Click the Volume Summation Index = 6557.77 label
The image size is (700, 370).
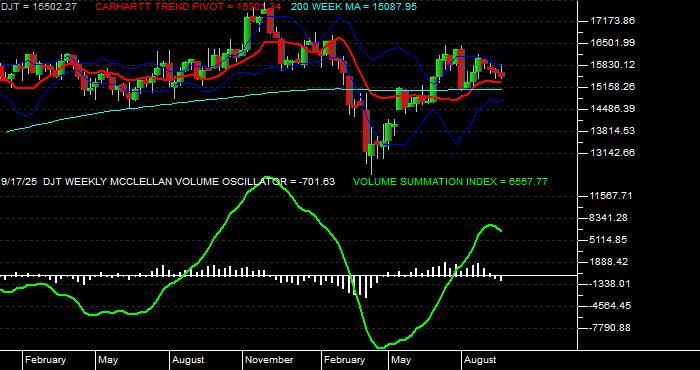click(450, 182)
